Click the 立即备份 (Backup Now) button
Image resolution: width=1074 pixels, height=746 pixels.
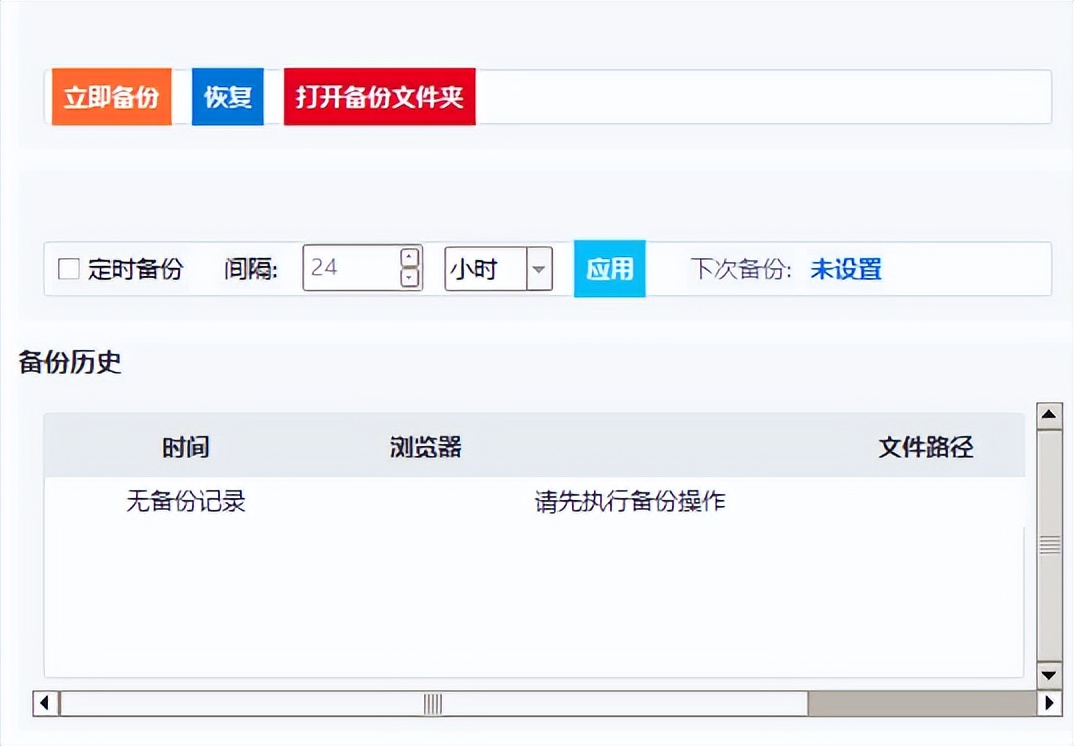(x=111, y=97)
